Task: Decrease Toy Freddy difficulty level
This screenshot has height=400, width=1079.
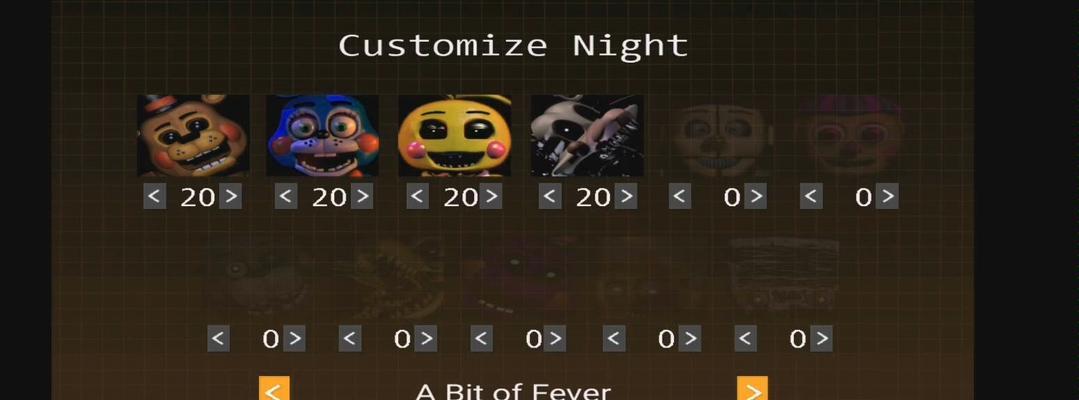Action: (x=154, y=197)
